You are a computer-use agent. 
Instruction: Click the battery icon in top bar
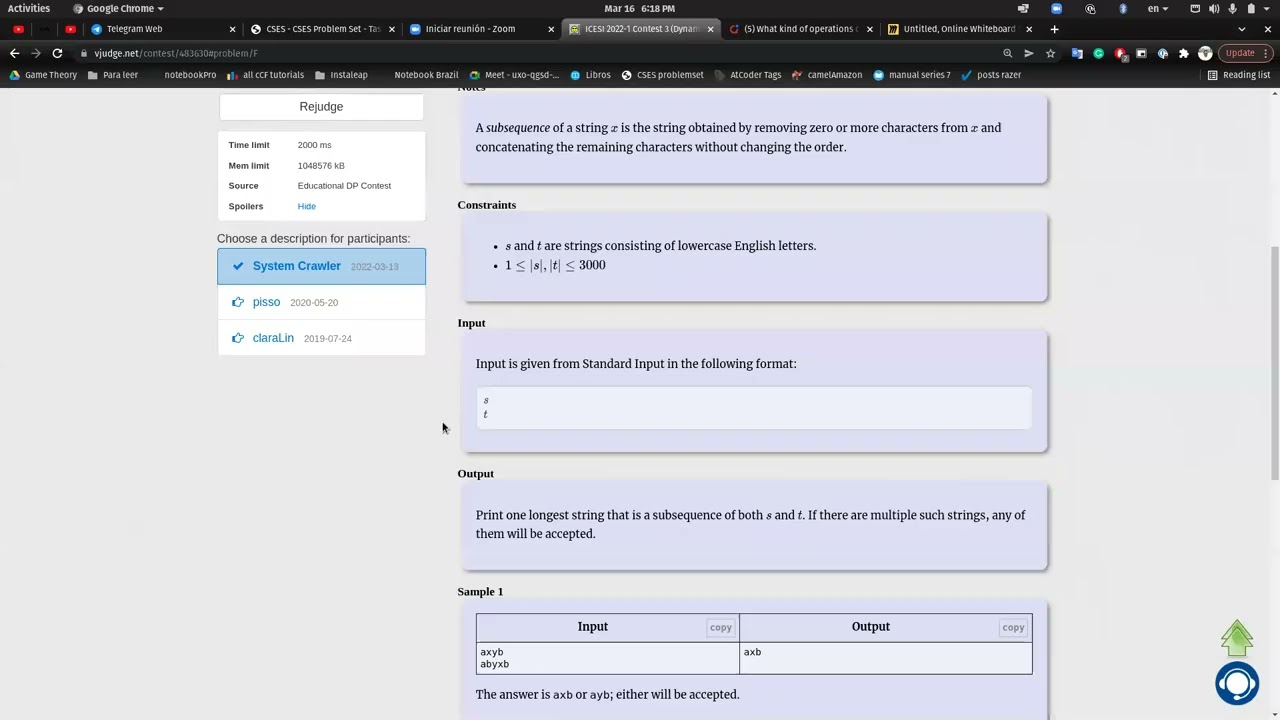tap(1251, 8)
